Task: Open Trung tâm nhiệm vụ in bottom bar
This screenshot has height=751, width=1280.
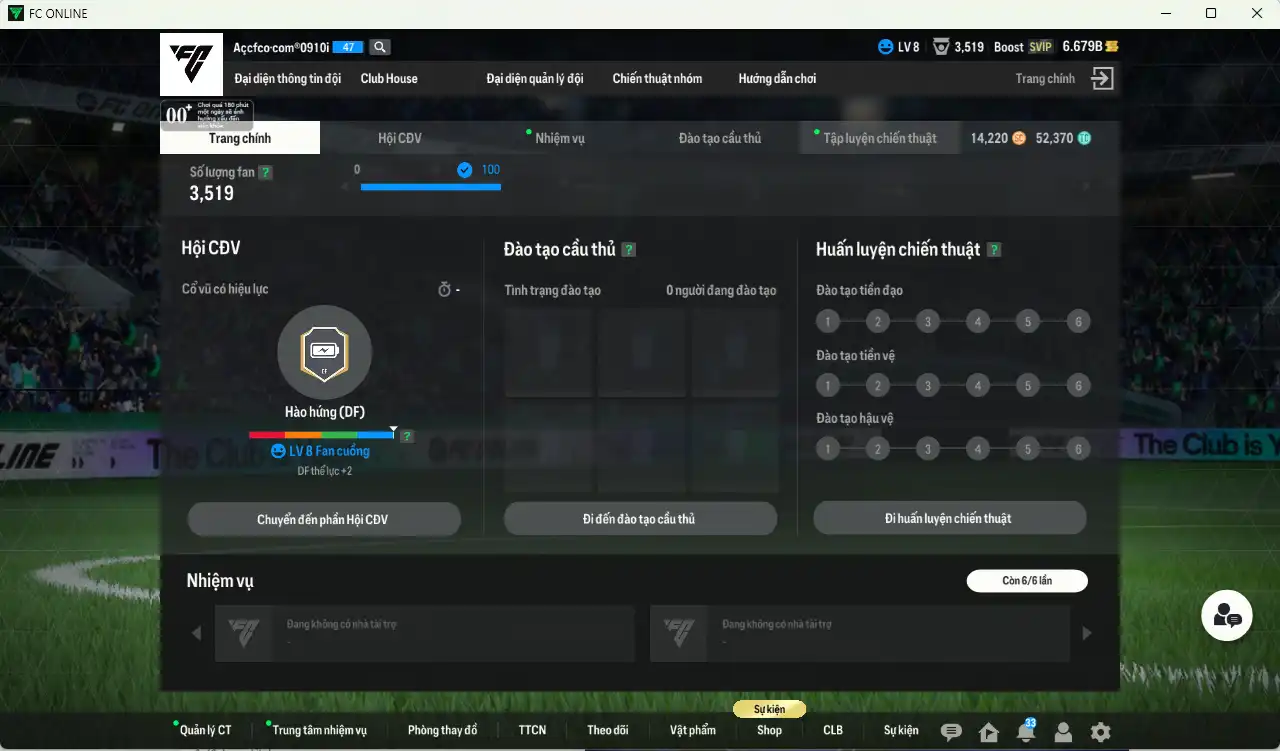Action: tap(320, 730)
